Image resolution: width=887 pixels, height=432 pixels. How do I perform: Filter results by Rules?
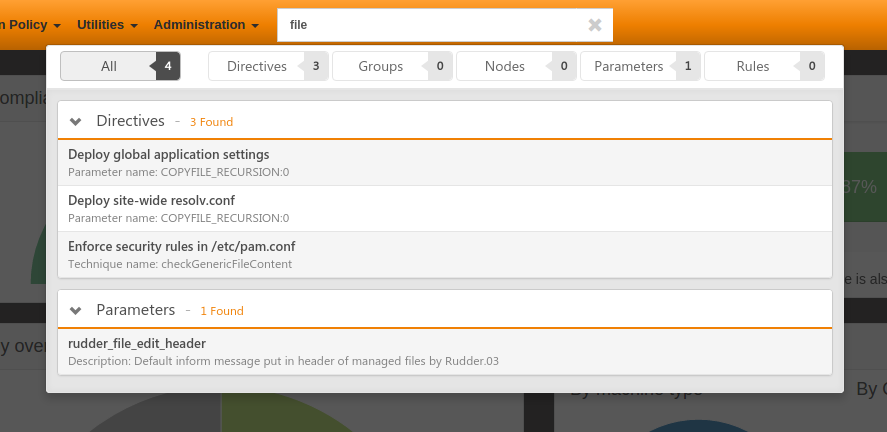tap(764, 66)
